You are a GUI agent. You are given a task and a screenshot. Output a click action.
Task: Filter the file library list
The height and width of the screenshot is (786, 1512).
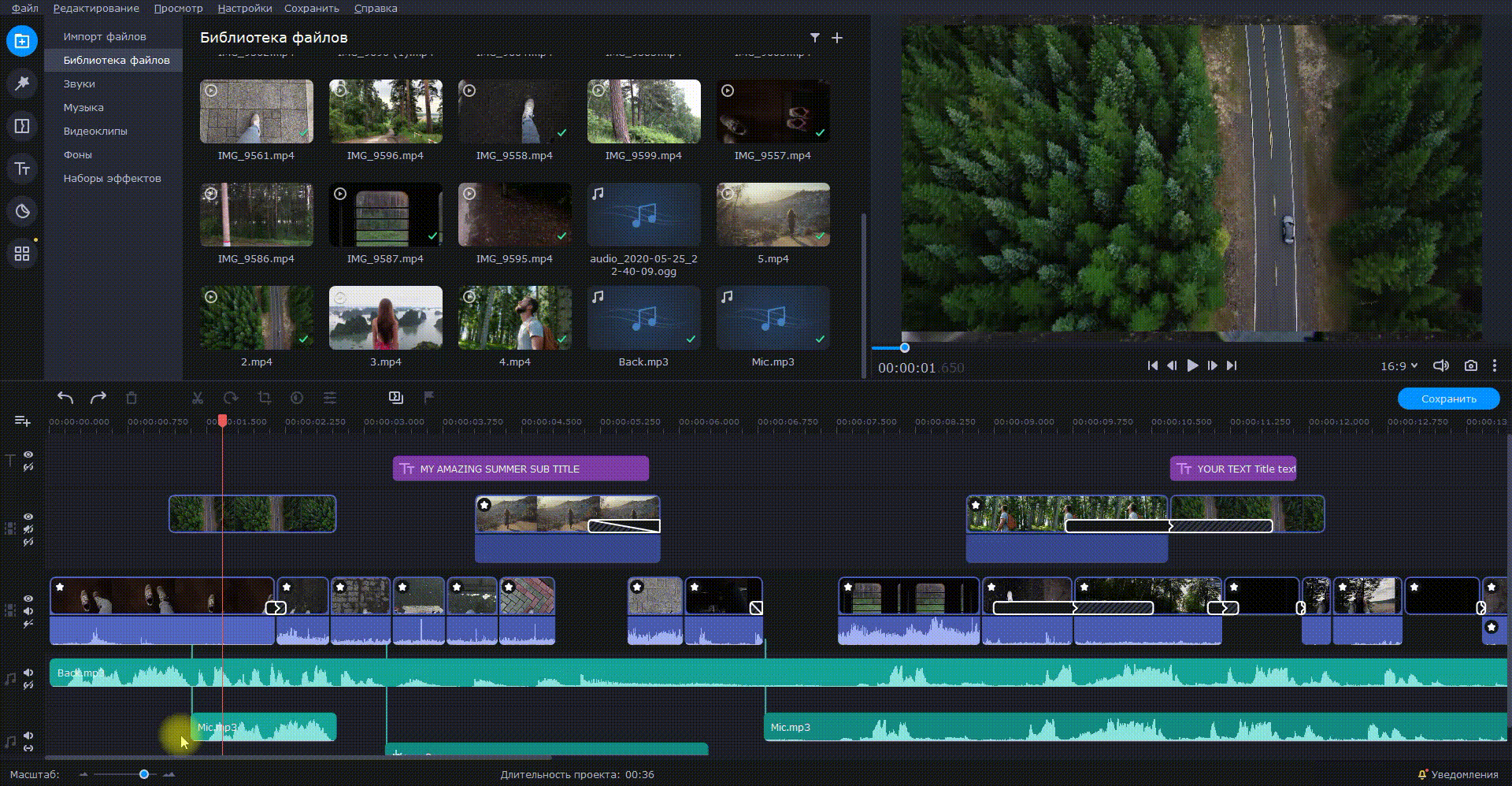(815, 38)
